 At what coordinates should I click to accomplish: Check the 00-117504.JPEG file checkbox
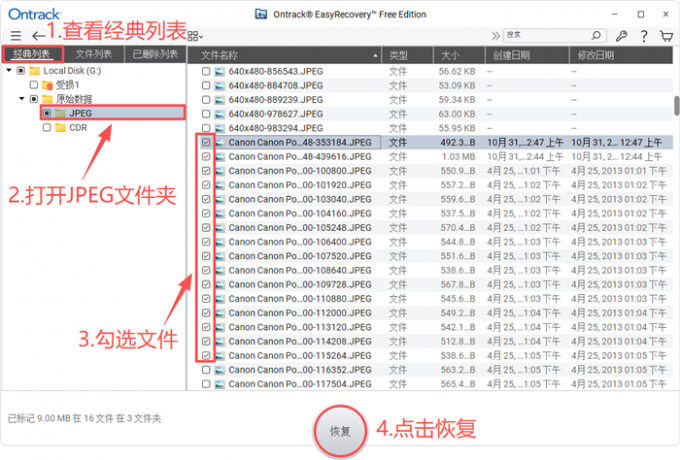coord(206,384)
